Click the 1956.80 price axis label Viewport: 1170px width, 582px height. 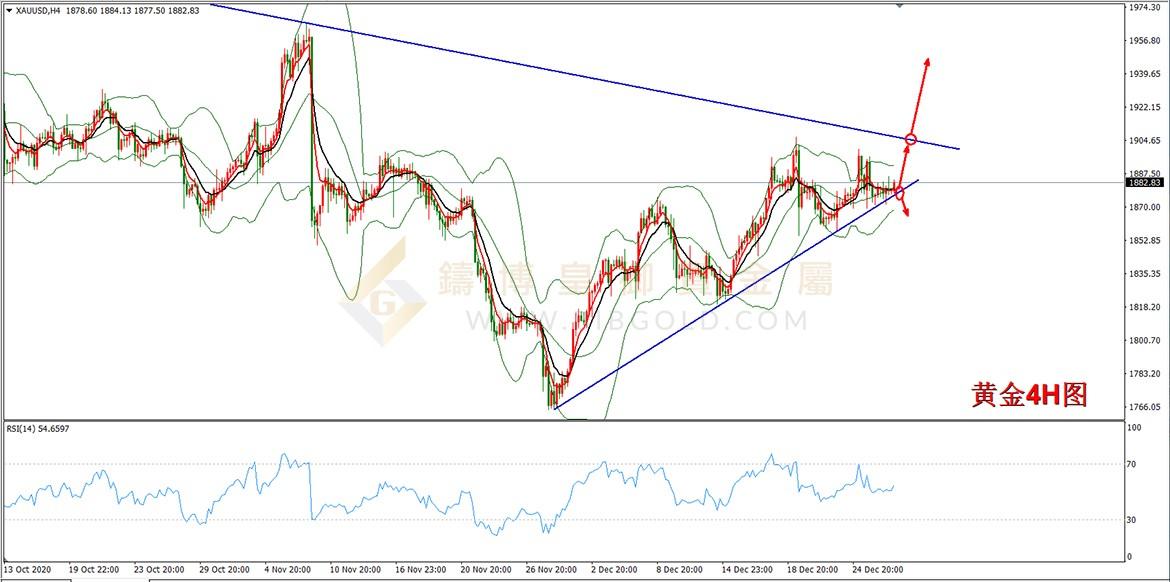1145,41
